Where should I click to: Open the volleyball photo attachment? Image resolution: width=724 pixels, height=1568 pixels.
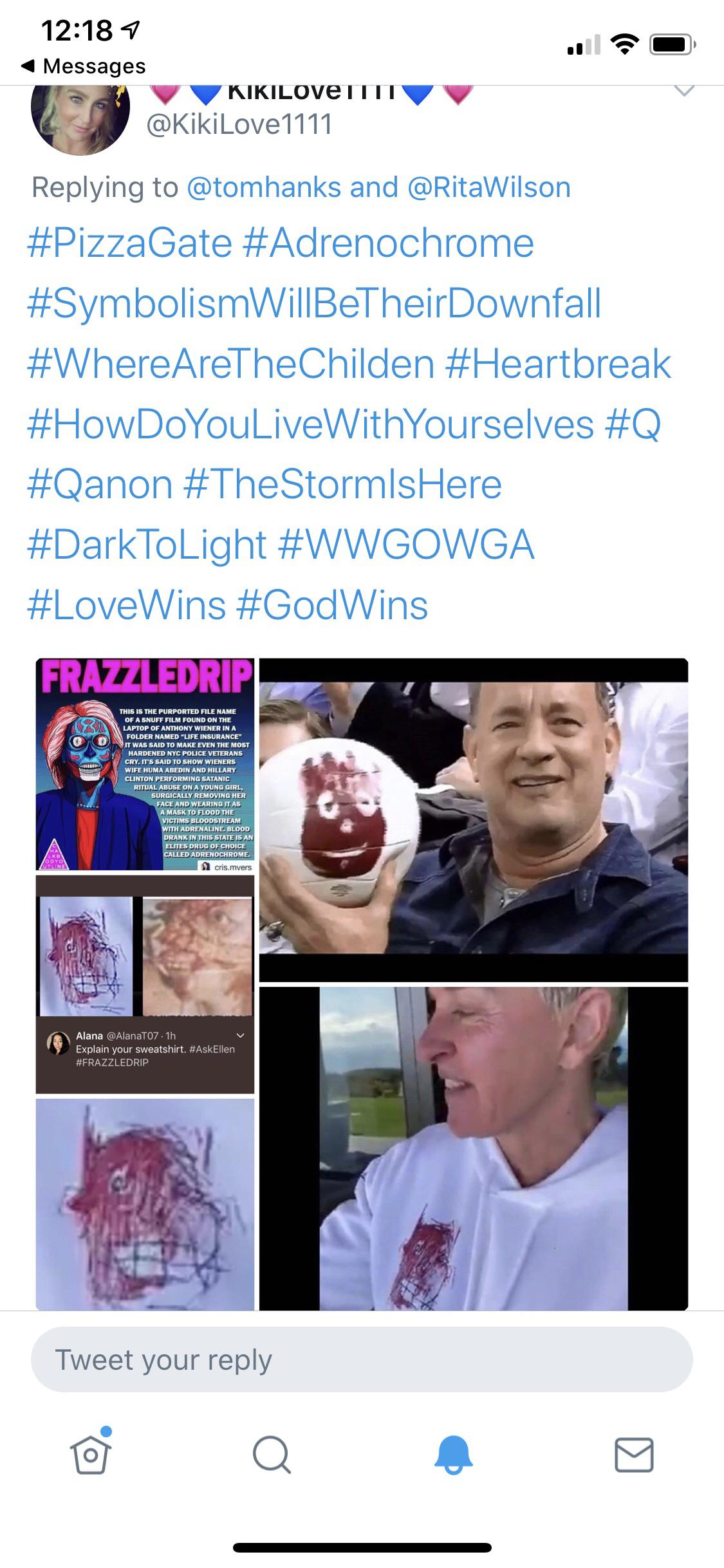click(x=474, y=819)
